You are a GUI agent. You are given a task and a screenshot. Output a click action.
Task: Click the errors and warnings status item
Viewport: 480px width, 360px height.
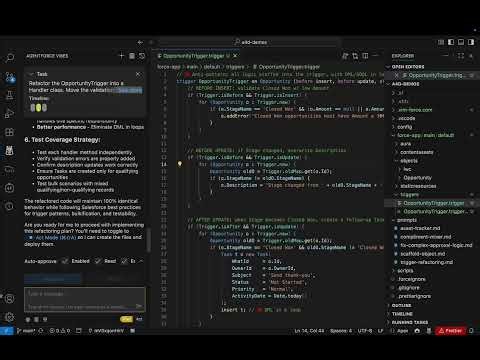click(x=60, y=331)
